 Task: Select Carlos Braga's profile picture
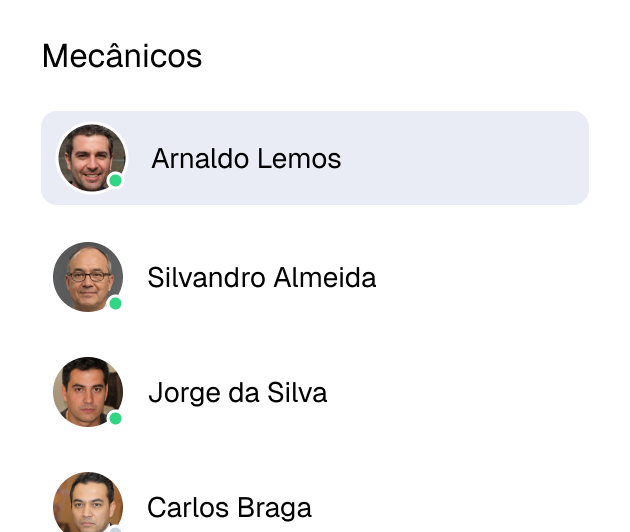coord(87,503)
